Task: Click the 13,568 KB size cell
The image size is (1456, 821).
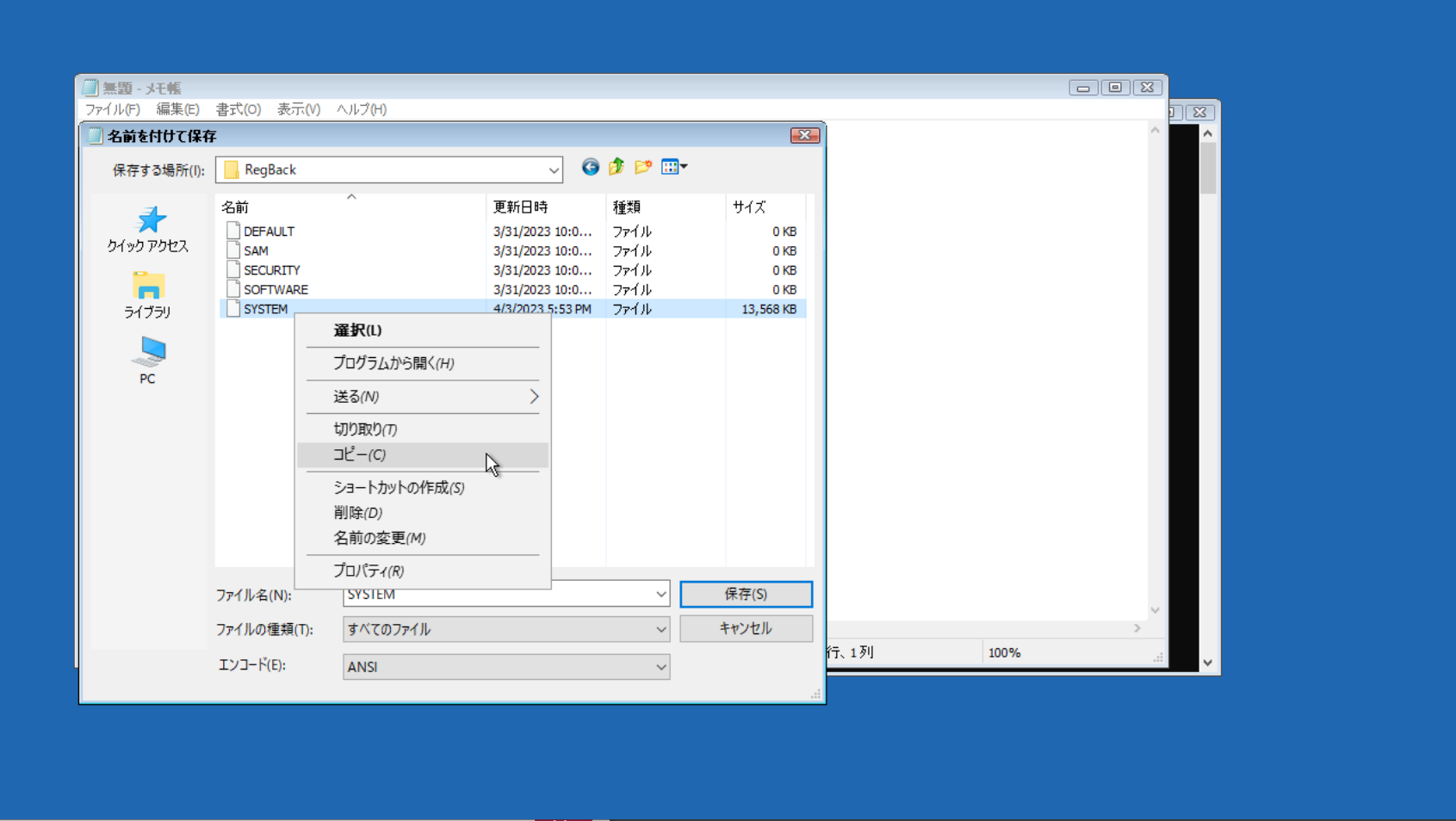Action: point(768,309)
